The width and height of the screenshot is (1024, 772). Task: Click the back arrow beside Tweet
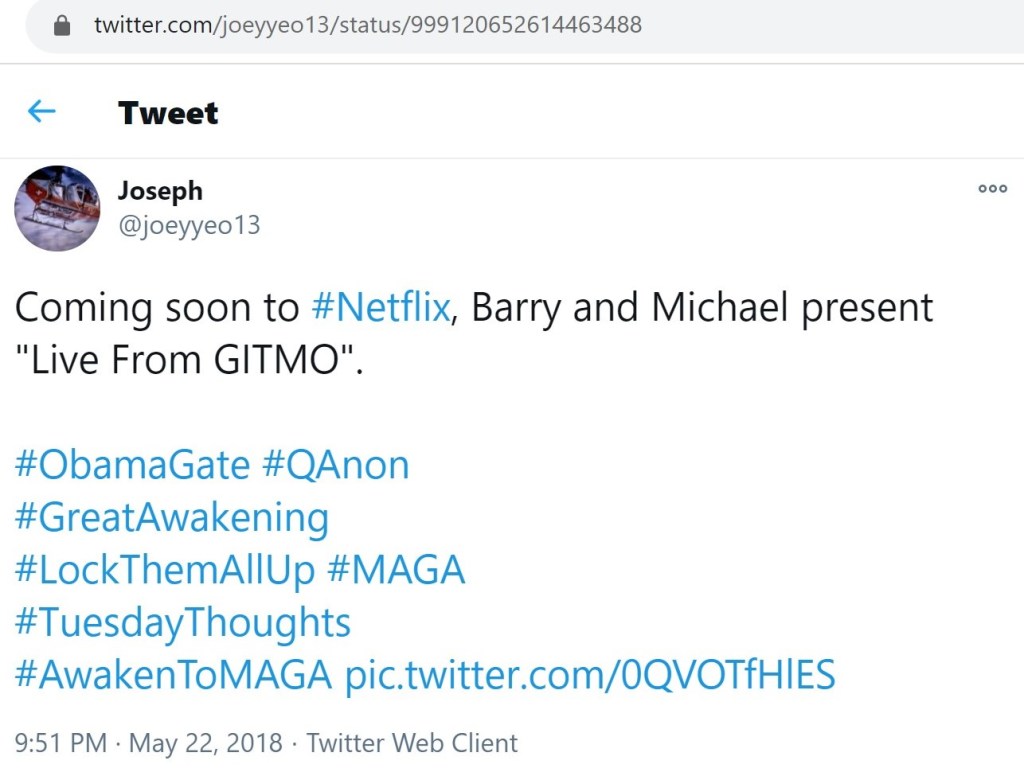(41, 112)
